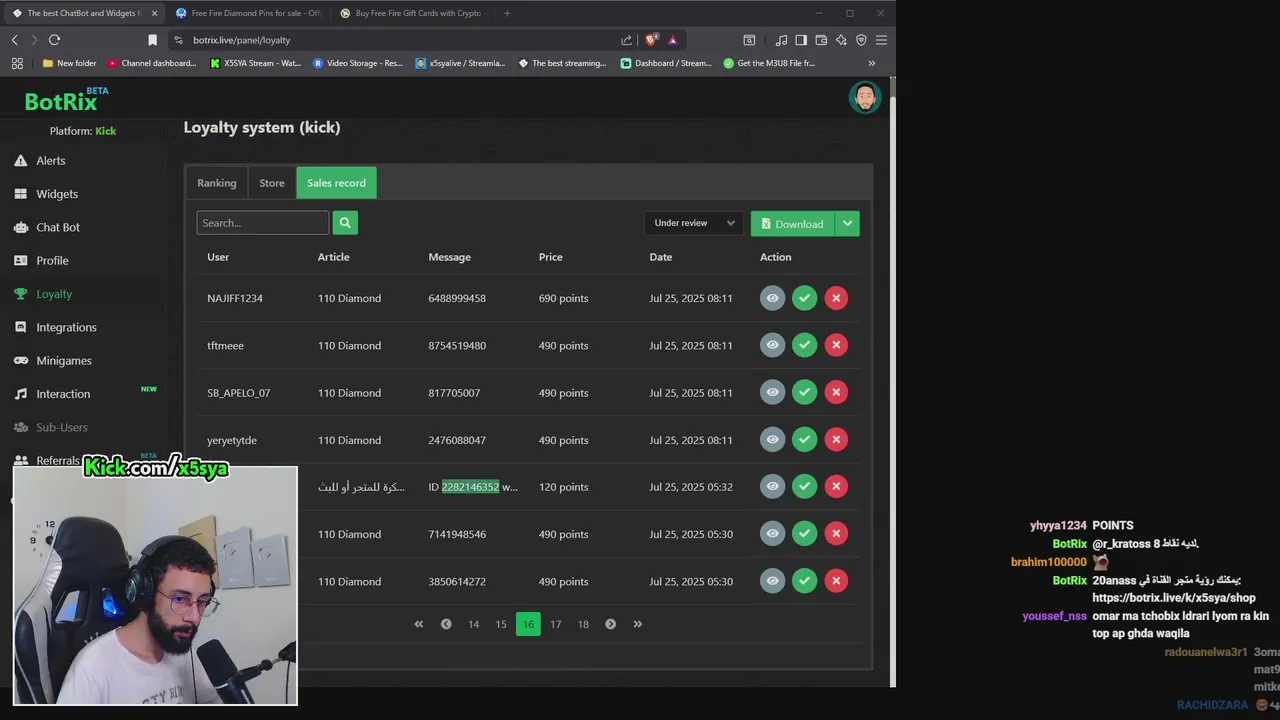The width and height of the screenshot is (1280, 720).
Task: Expand the Download options arrow
Action: point(847,224)
